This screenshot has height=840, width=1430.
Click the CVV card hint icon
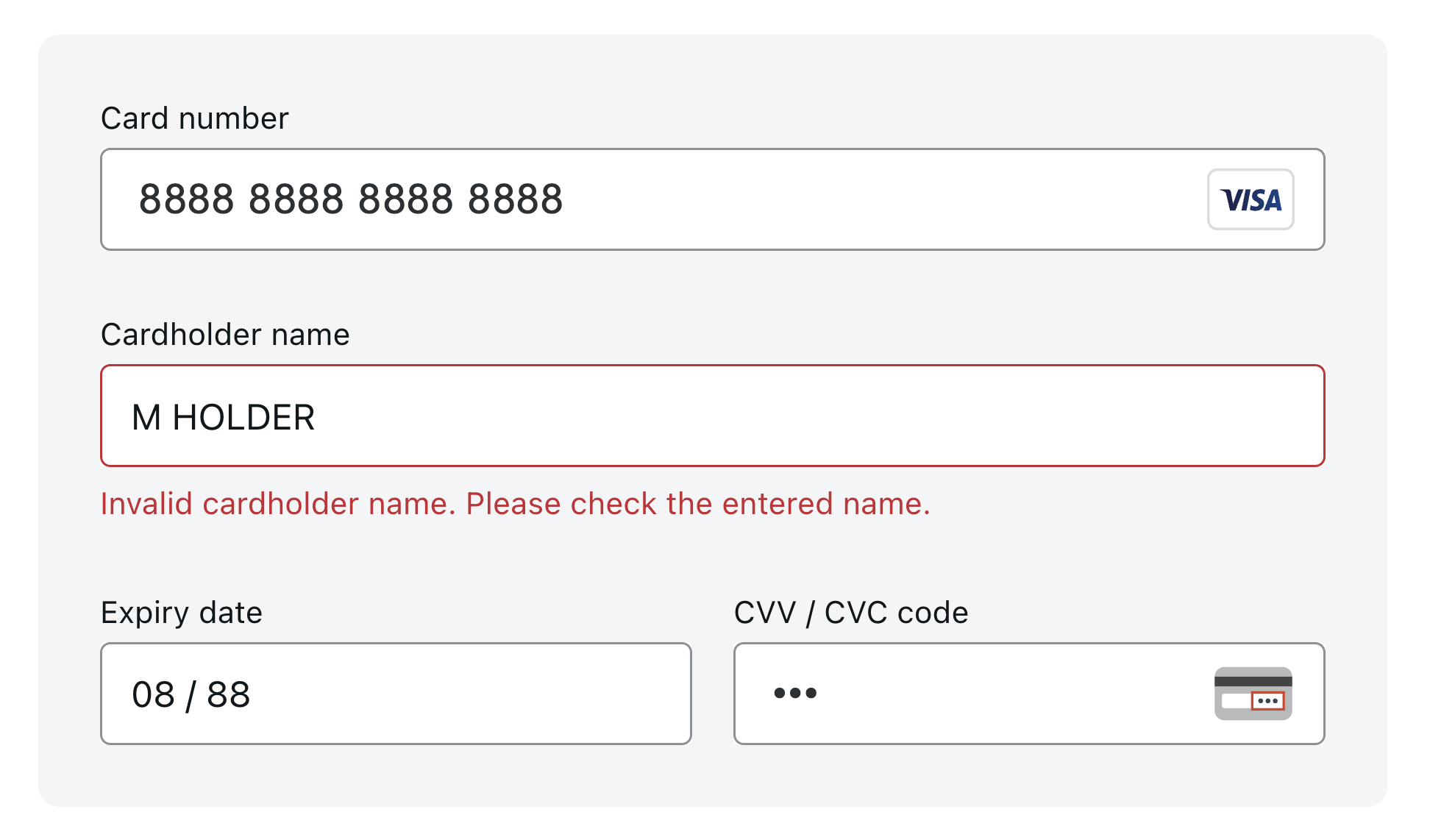coord(1253,693)
